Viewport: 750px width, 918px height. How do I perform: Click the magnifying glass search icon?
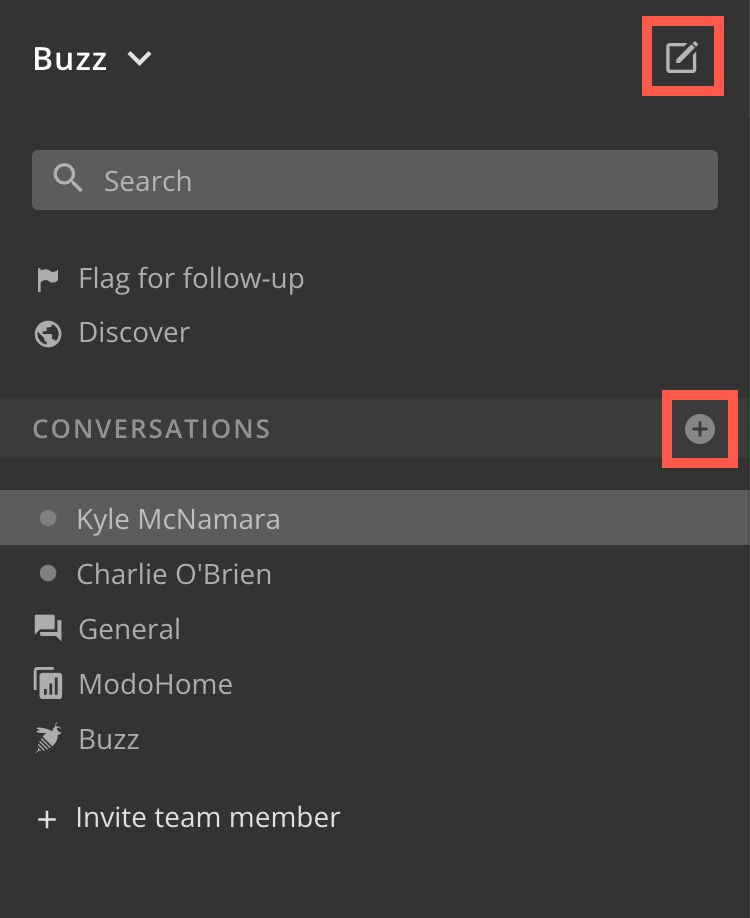click(68, 179)
